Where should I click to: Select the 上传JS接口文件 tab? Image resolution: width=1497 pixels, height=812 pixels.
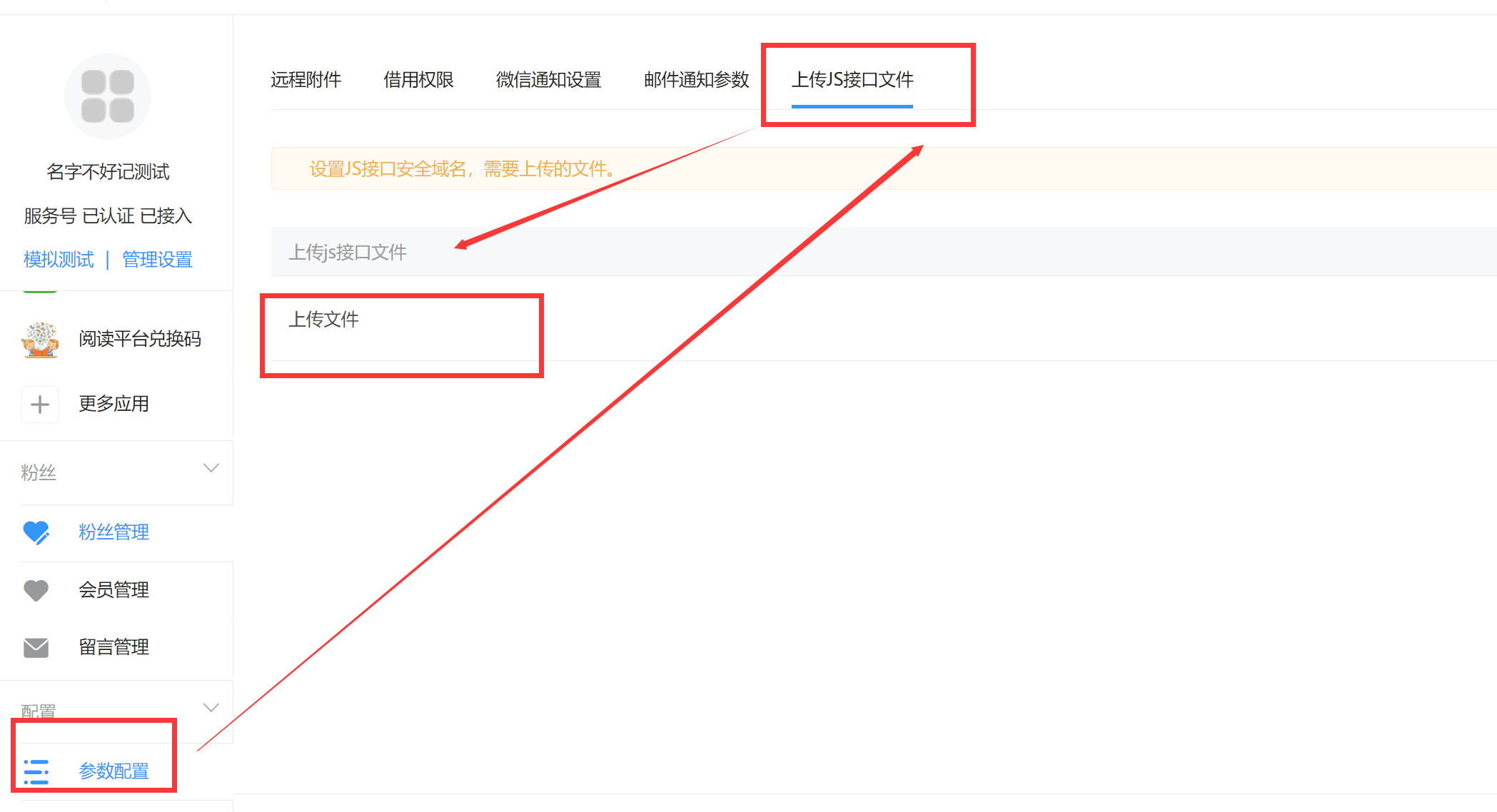(852, 80)
